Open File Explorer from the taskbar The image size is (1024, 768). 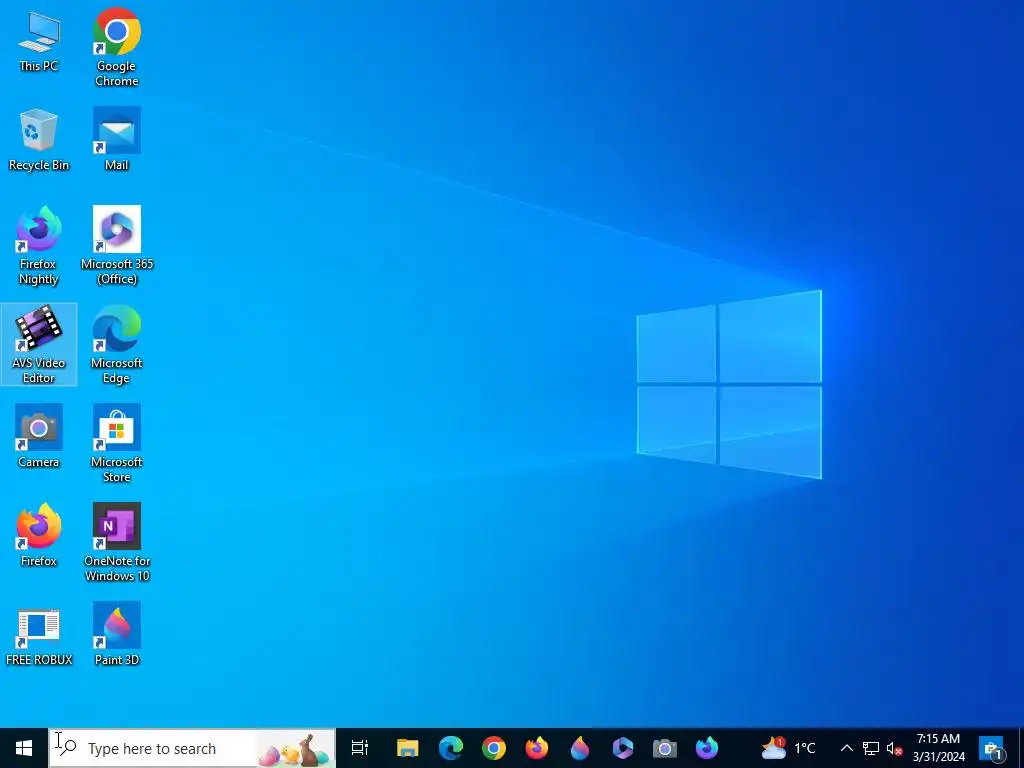tap(408, 748)
